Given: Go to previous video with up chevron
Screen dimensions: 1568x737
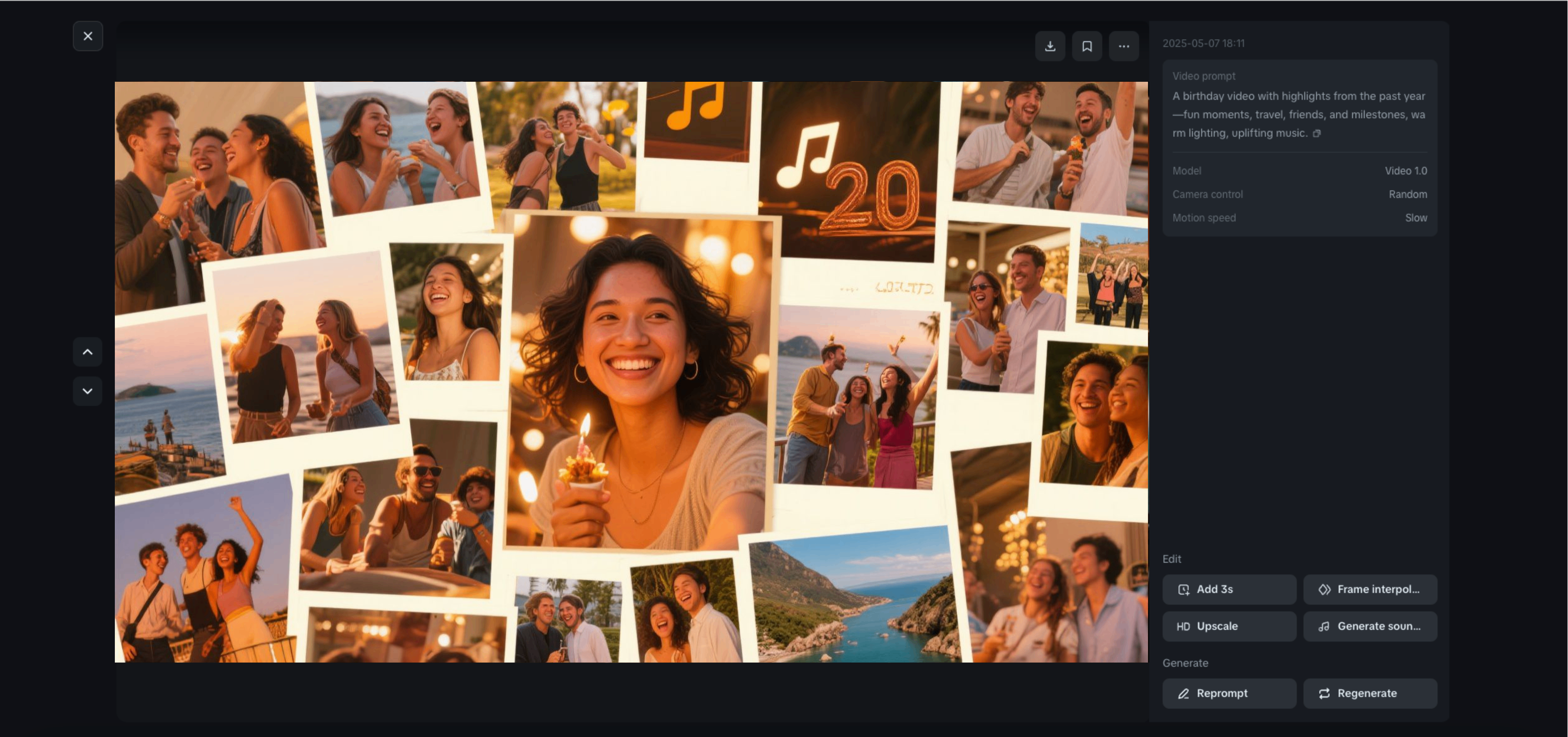Looking at the screenshot, I should [88, 352].
